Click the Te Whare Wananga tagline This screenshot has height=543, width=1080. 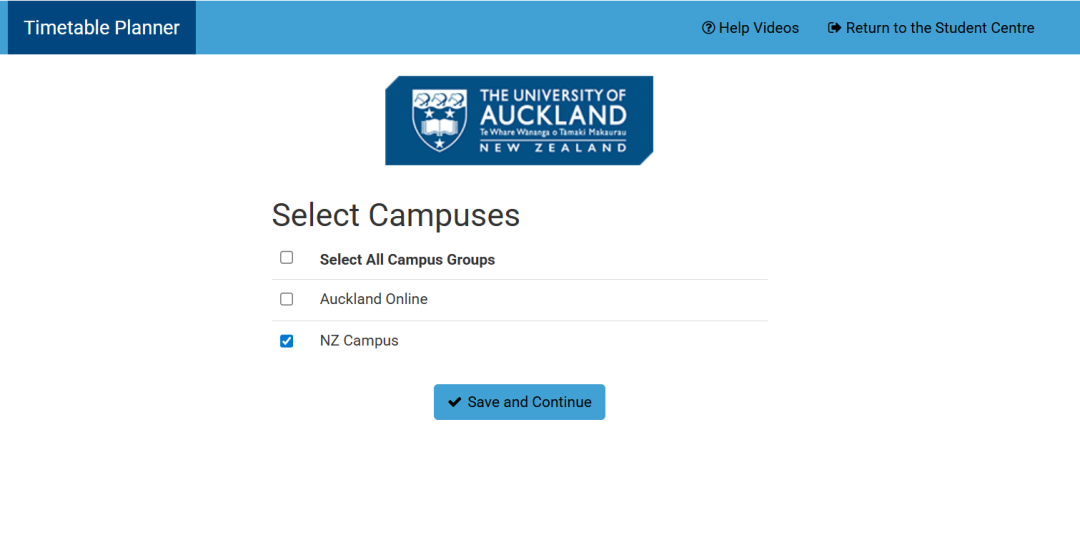tap(553, 132)
